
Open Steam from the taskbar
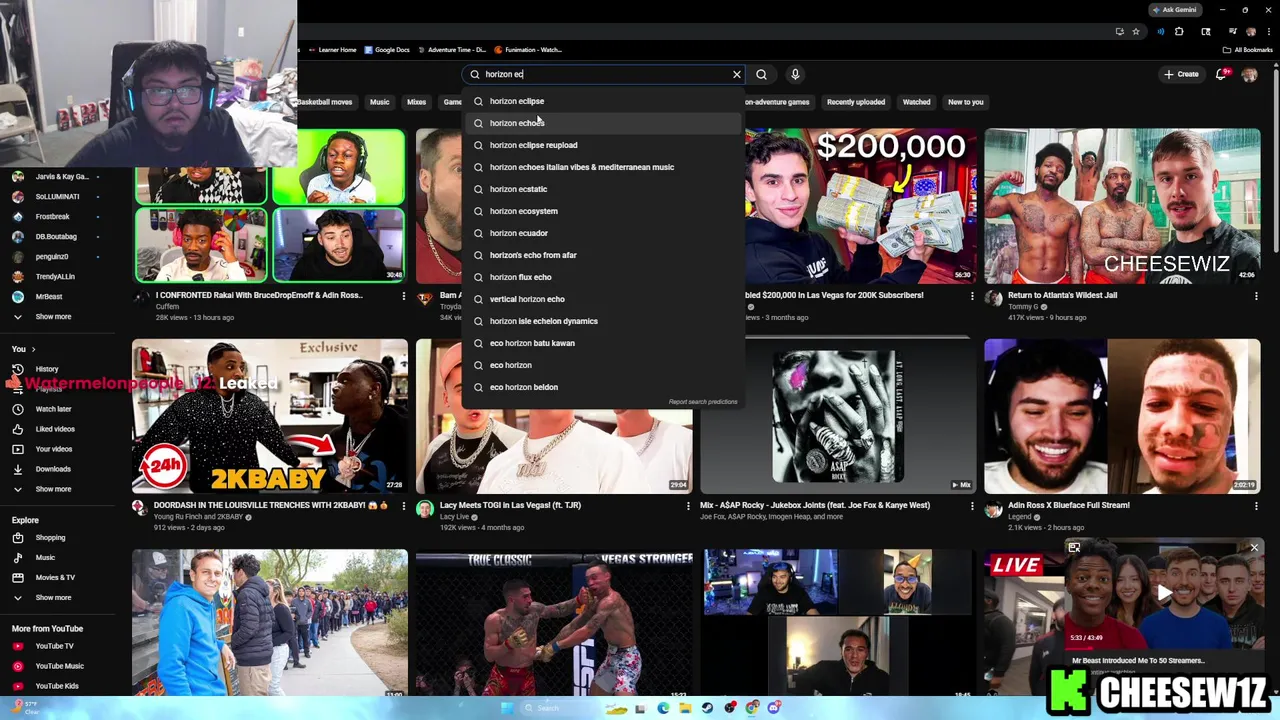(x=707, y=708)
